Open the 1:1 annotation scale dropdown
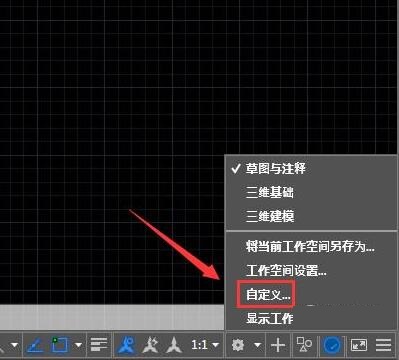The height and width of the screenshot is (360, 399). pos(205,345)
